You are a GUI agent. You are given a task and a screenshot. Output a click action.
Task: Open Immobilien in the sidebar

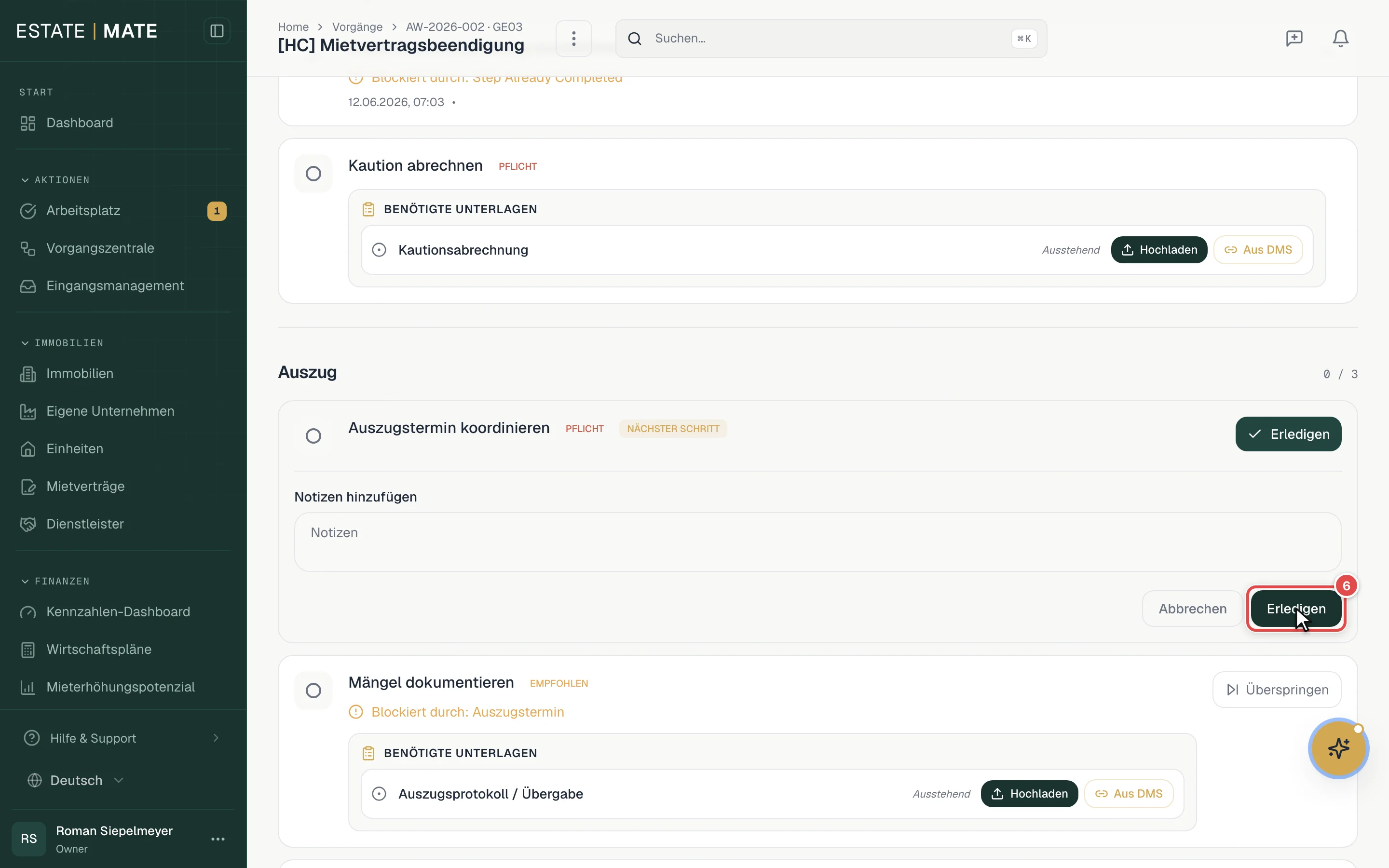pos(123,374)
